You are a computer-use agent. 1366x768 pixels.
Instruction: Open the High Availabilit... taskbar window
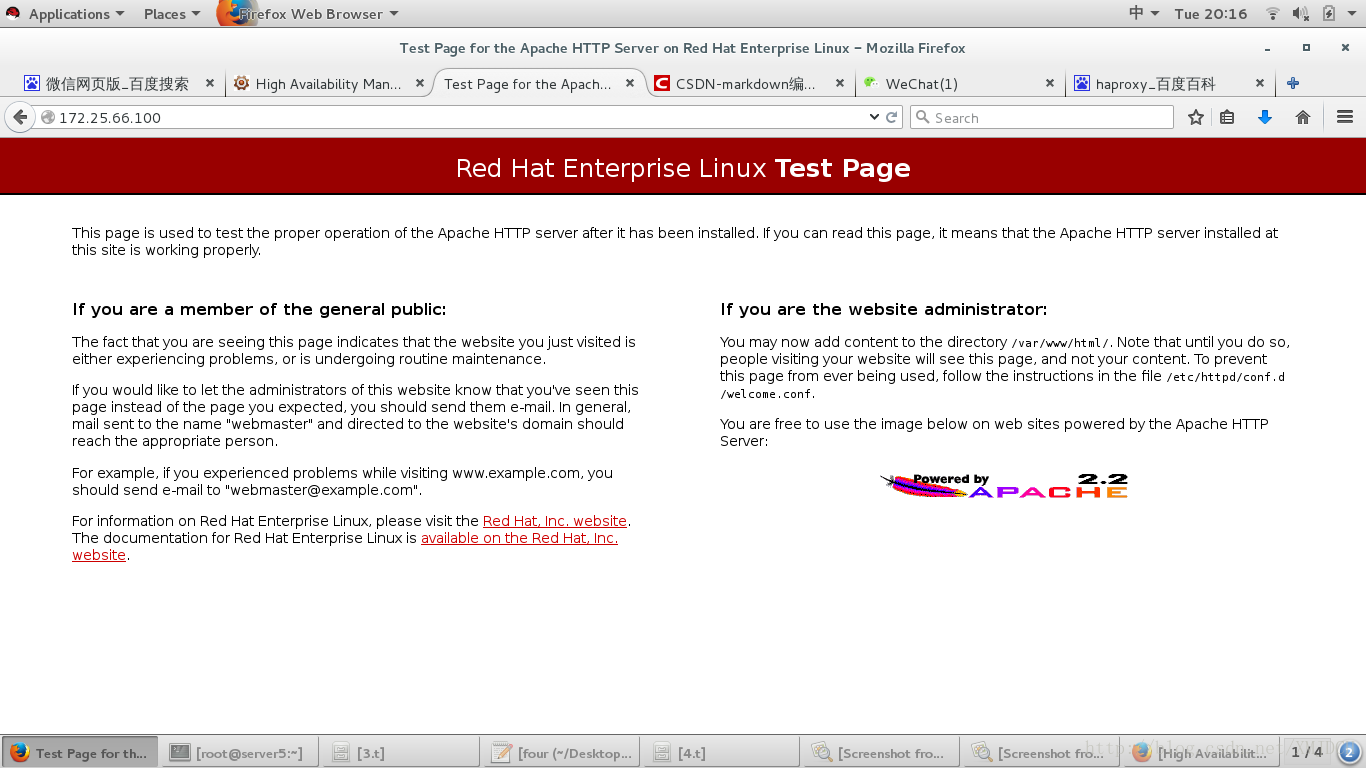(x=1201, y=752)
